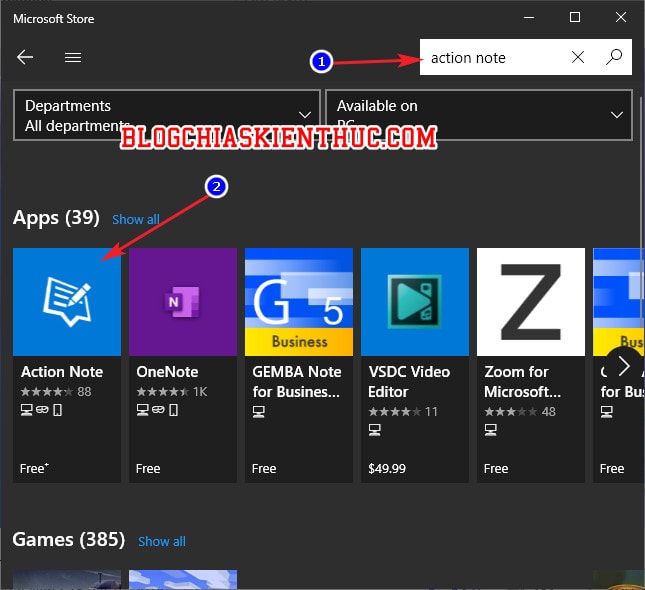
Task: Open the hamburger navigation menu
Action: (73, 57)
